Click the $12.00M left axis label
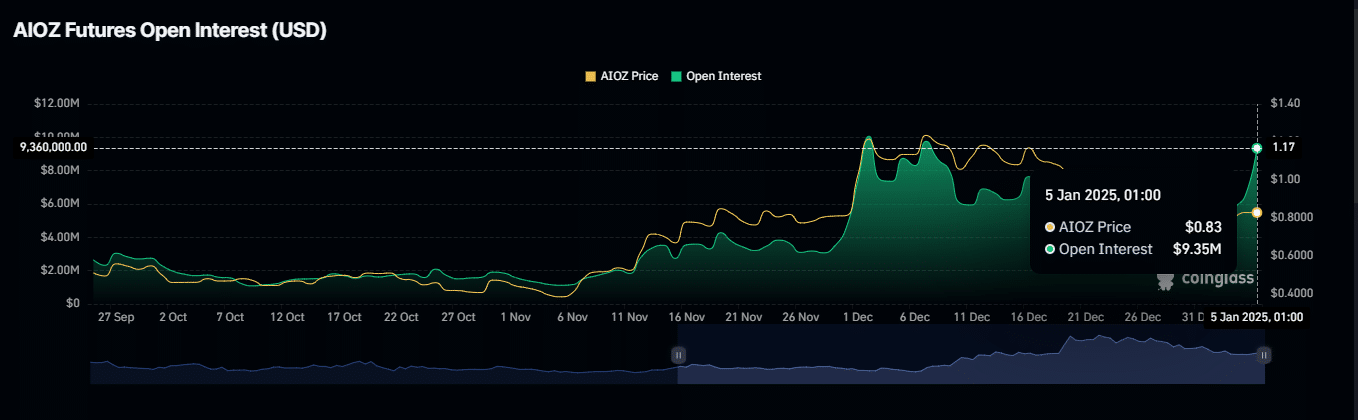The width and height of the screenshot is (1358, 420). (x=57, y=103)
